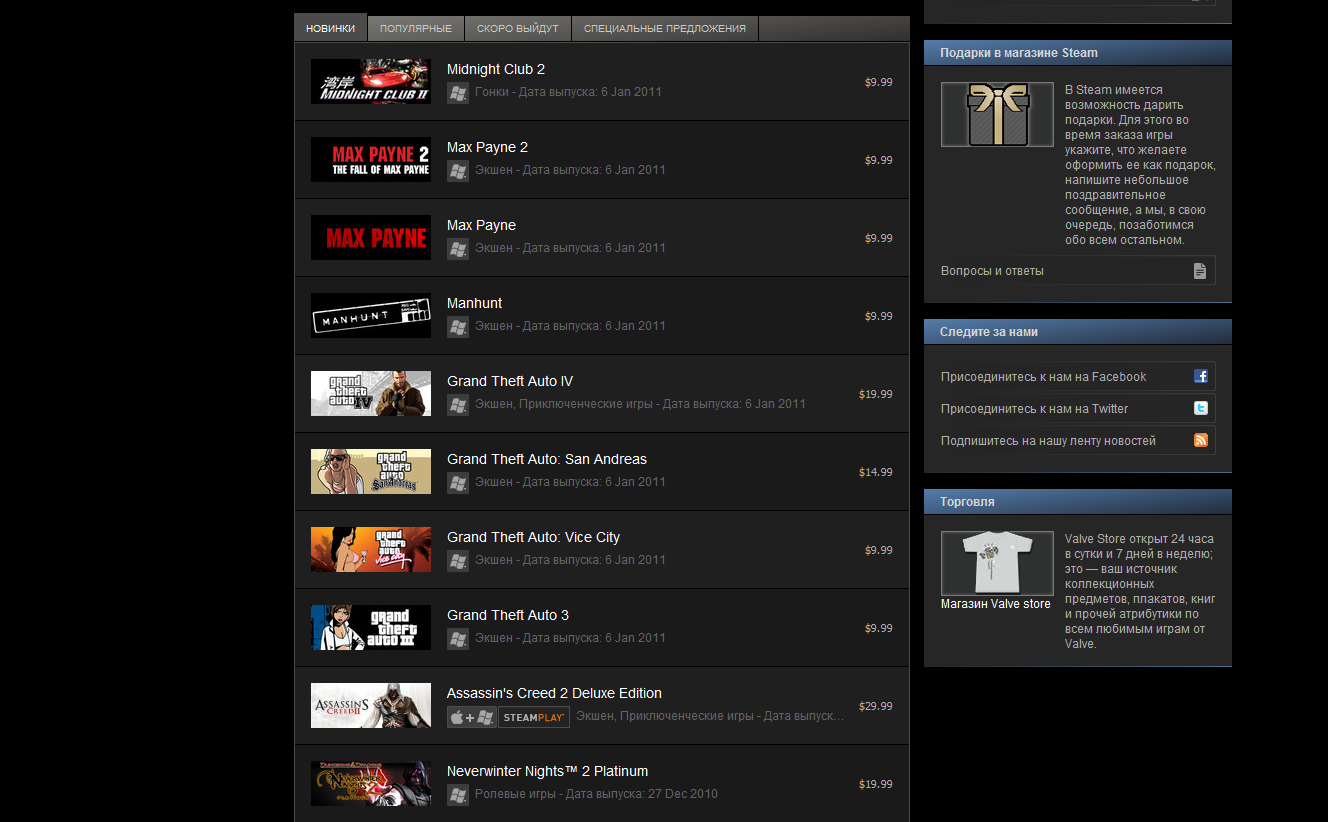Viewport: 1328px width, 822px height.
Task: Click Вопросы и ответы link
Action: (992, 271)
